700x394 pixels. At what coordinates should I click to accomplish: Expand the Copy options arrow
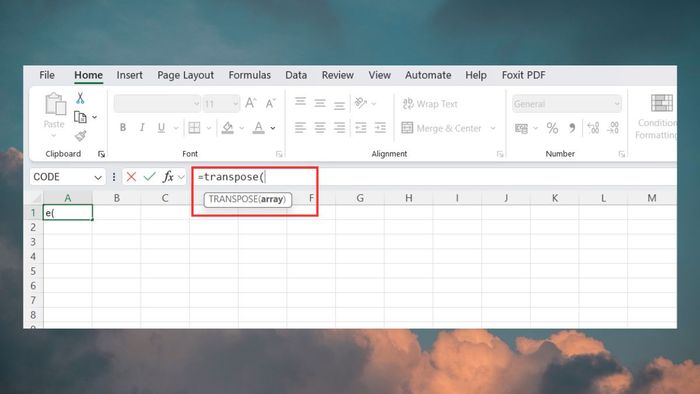coord(95,117)
